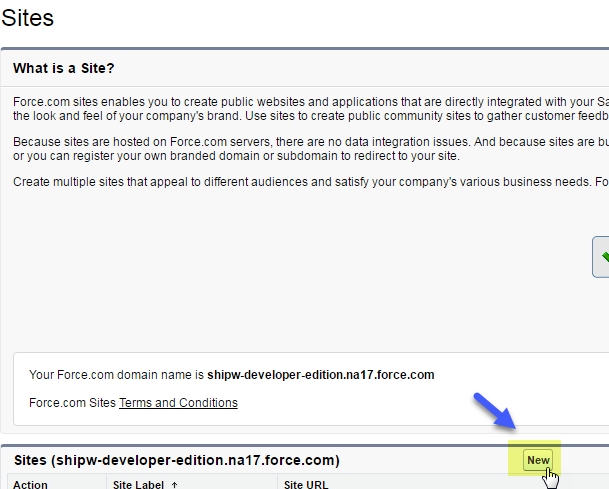This screenshot has width=609, height=489.
Task: Click the Sites (shipw-developer-edition.na17.force.com) section heading
Action: click(177, 460)
